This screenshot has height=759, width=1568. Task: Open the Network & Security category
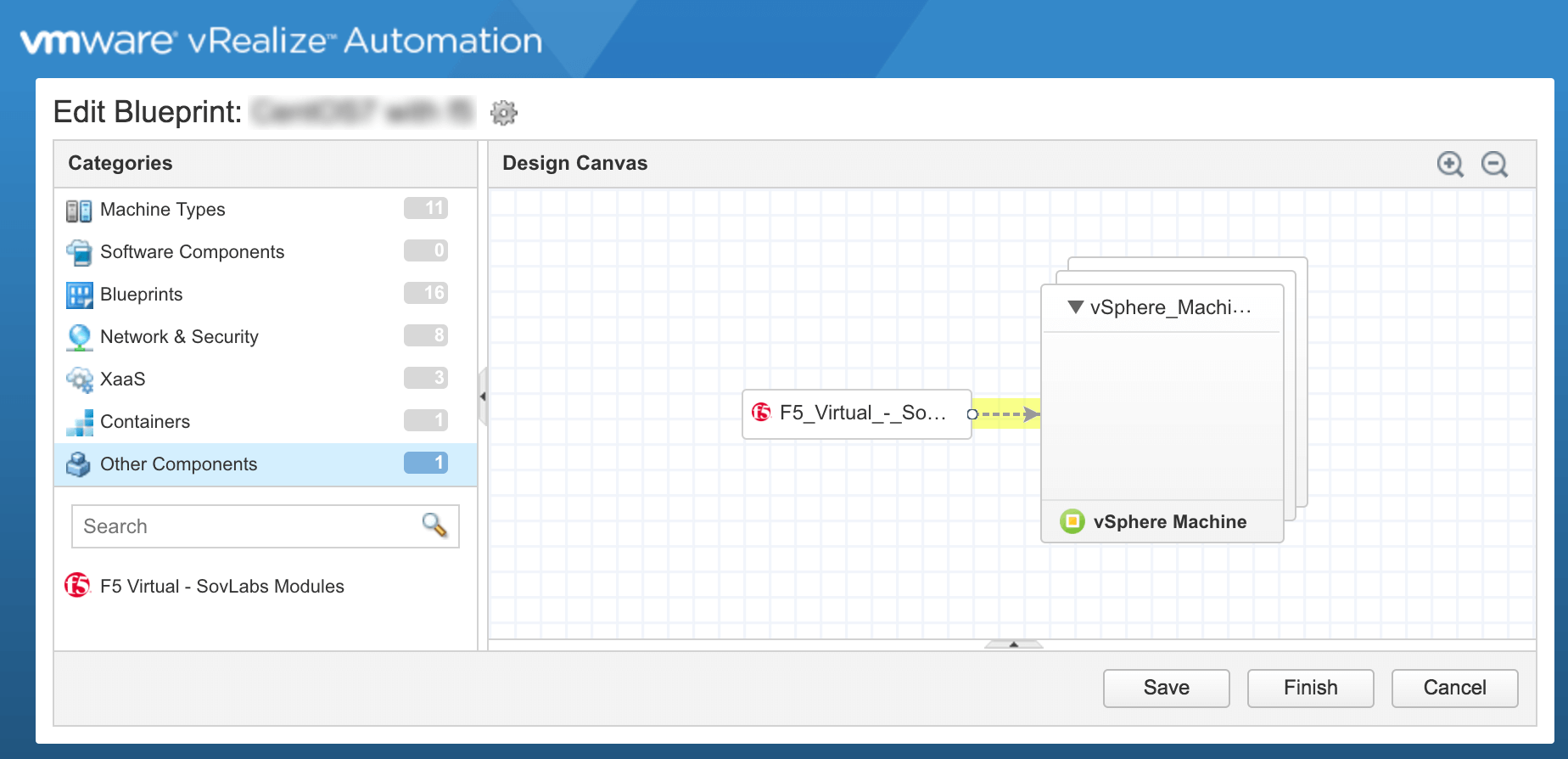tap(266, 337)
